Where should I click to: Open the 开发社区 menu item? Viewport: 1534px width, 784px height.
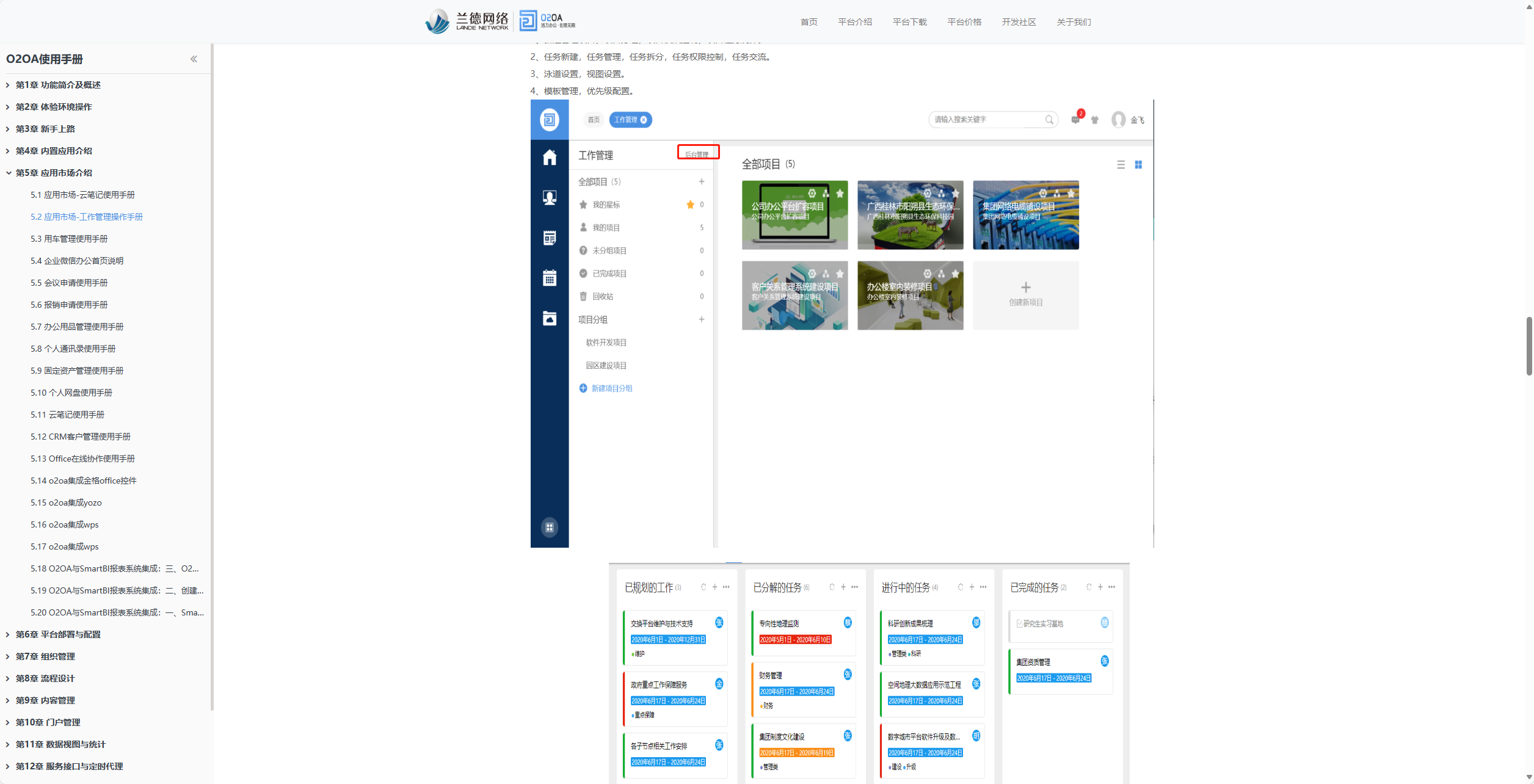[x=1019, y=22]
